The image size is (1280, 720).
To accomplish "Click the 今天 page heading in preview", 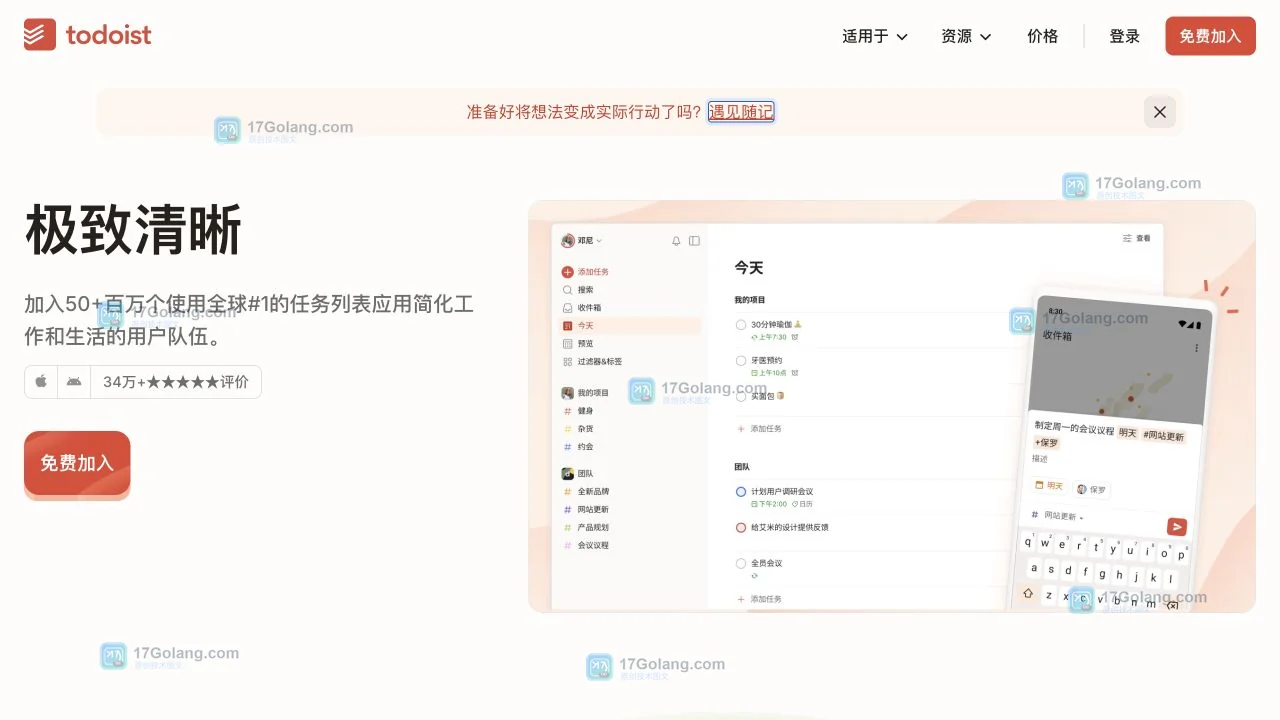I will (749, 268).
